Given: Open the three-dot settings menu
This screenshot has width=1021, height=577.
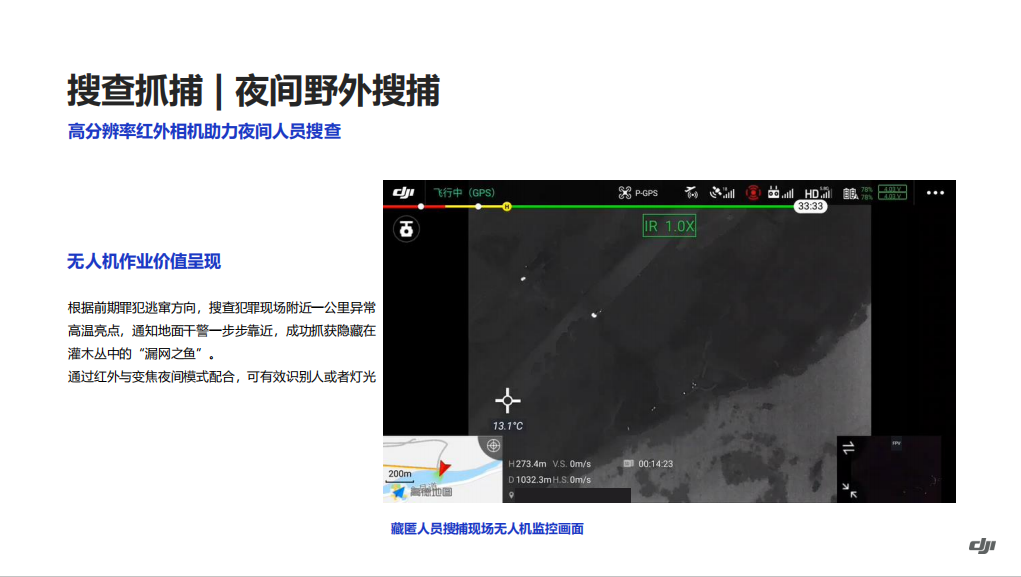Looking at the screenshot, I should [x=935, y=192].
